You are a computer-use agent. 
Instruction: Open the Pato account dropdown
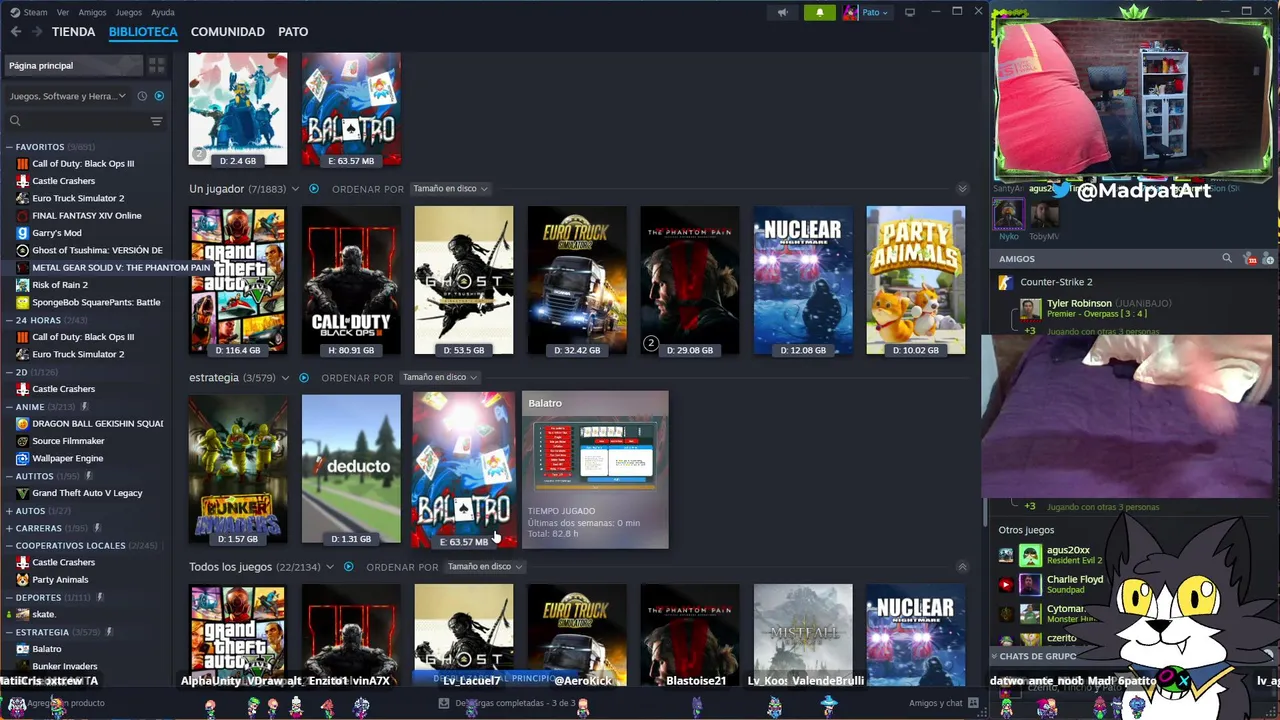click(x=866, y=12)
